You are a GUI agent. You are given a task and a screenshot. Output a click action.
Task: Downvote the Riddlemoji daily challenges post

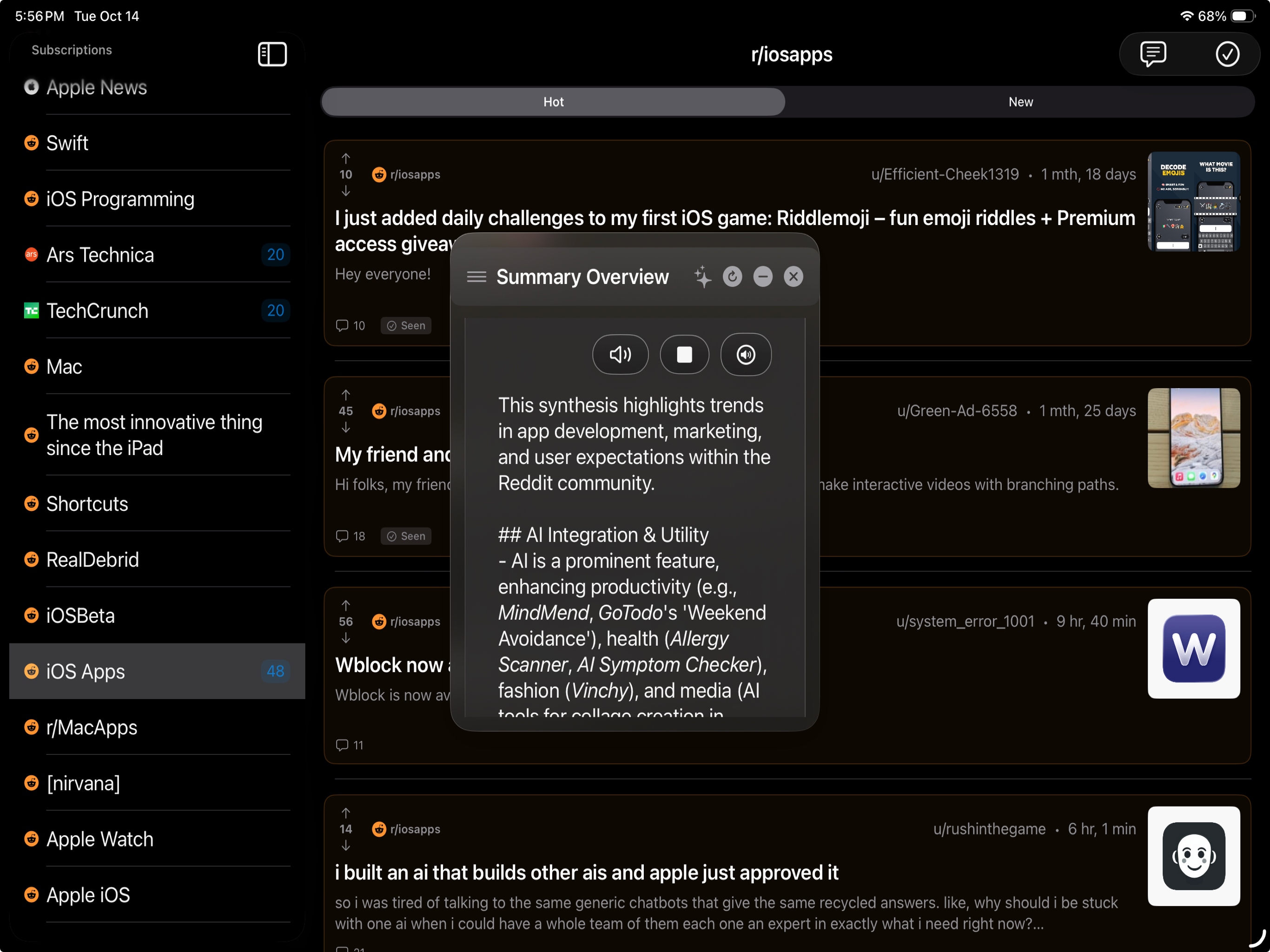[x=346, y=191]
